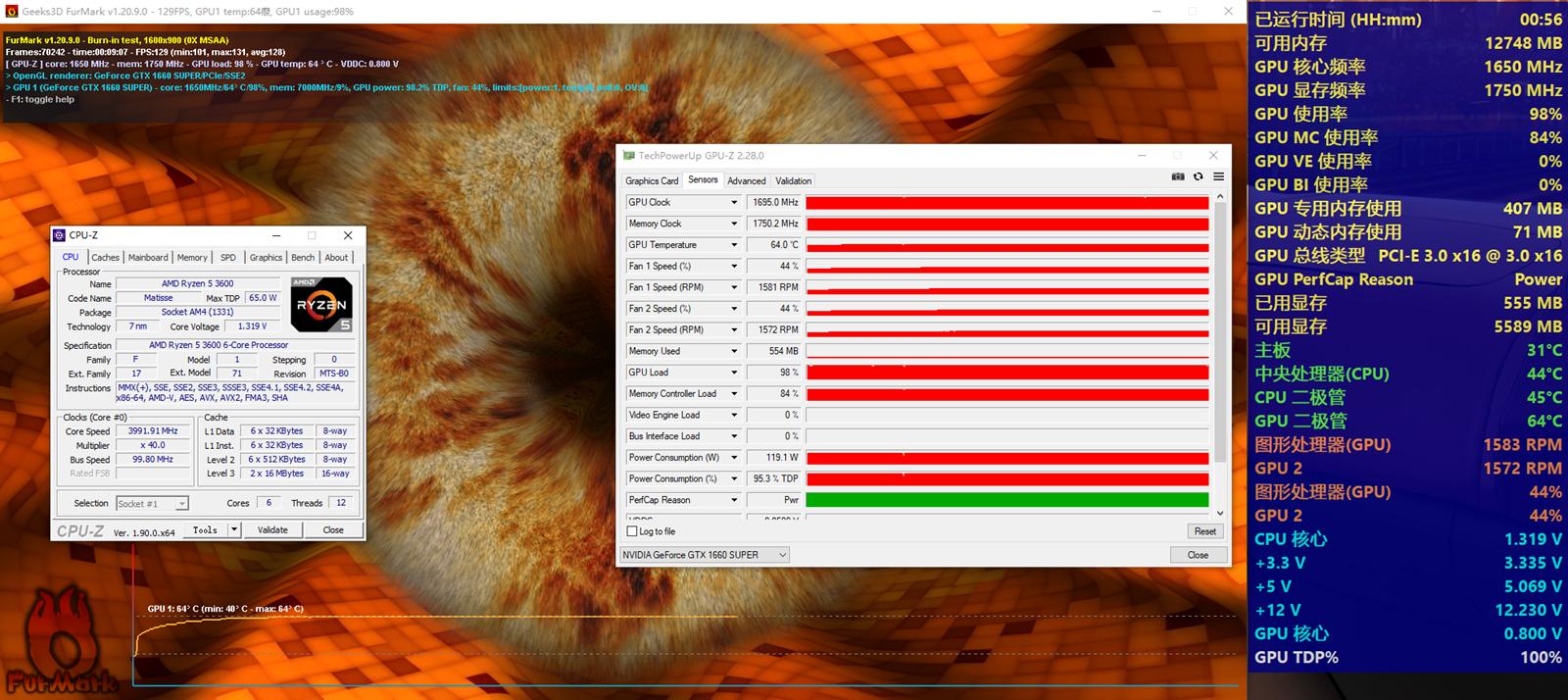
Task: Click the CPU-Z Close button
Action: pos(333,529)
